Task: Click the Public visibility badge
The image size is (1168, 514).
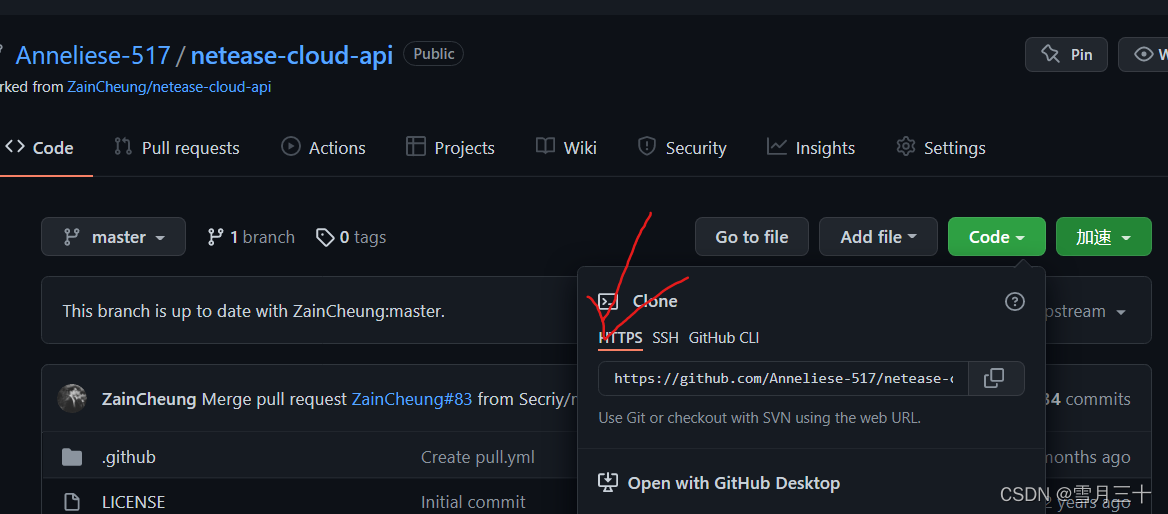Action: point(434,54)
